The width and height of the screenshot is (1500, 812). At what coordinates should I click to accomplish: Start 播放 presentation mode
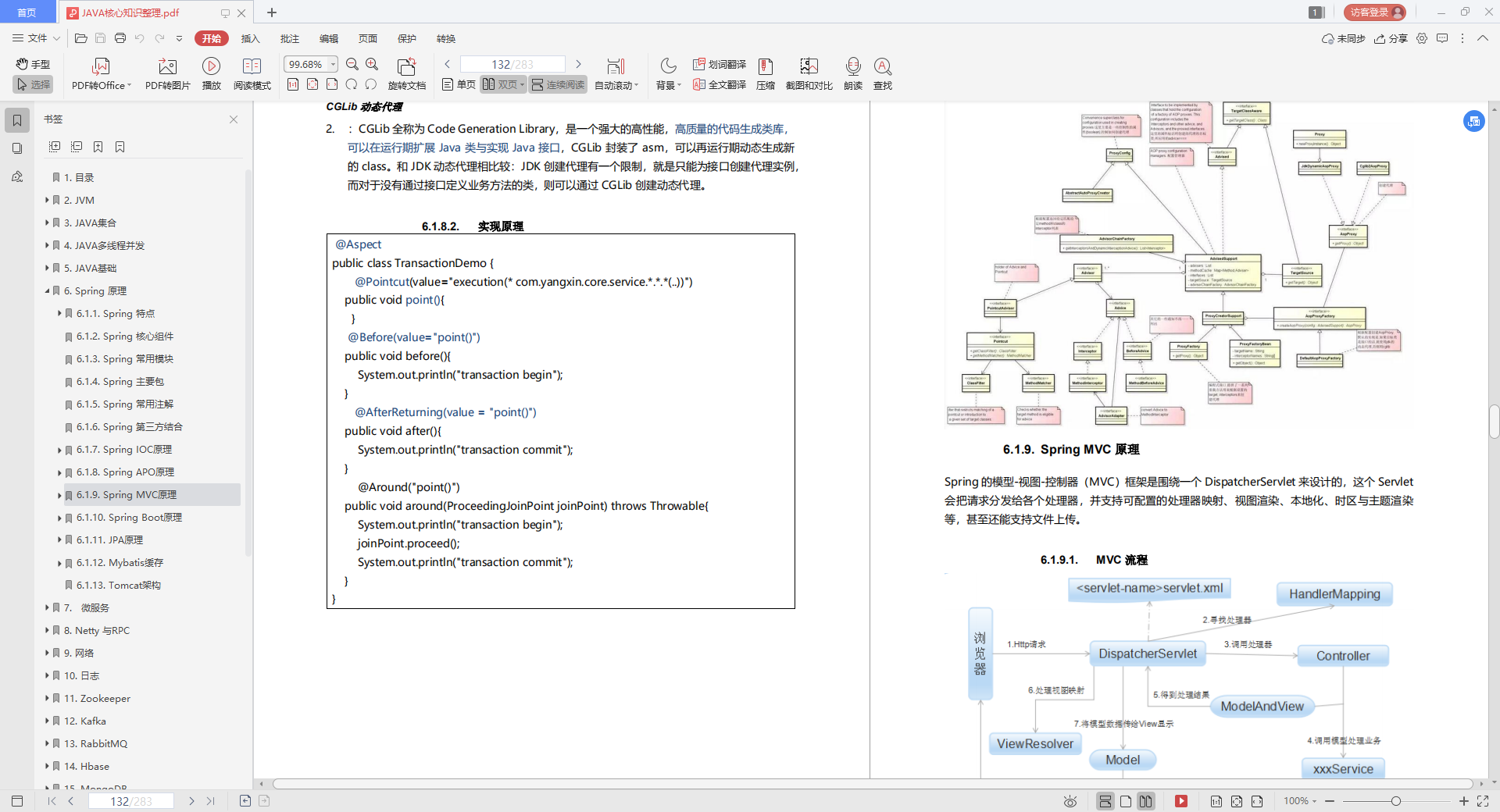tap(212, 74)
